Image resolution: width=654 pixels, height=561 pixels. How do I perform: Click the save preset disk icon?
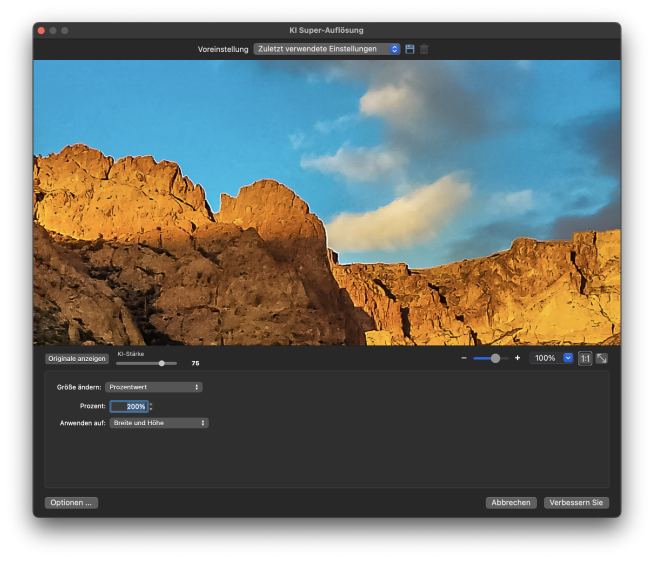coord(410,49)
